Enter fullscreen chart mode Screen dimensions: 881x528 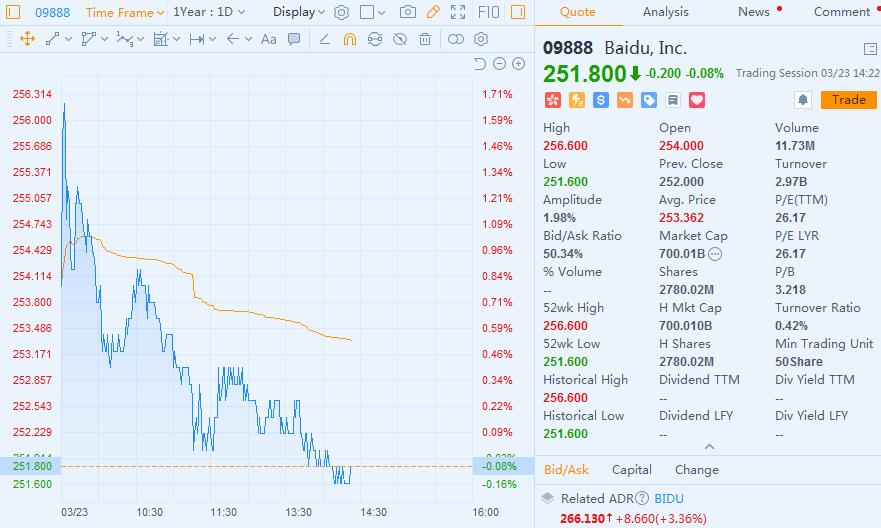pyautogui.click(x=458, y=13)
